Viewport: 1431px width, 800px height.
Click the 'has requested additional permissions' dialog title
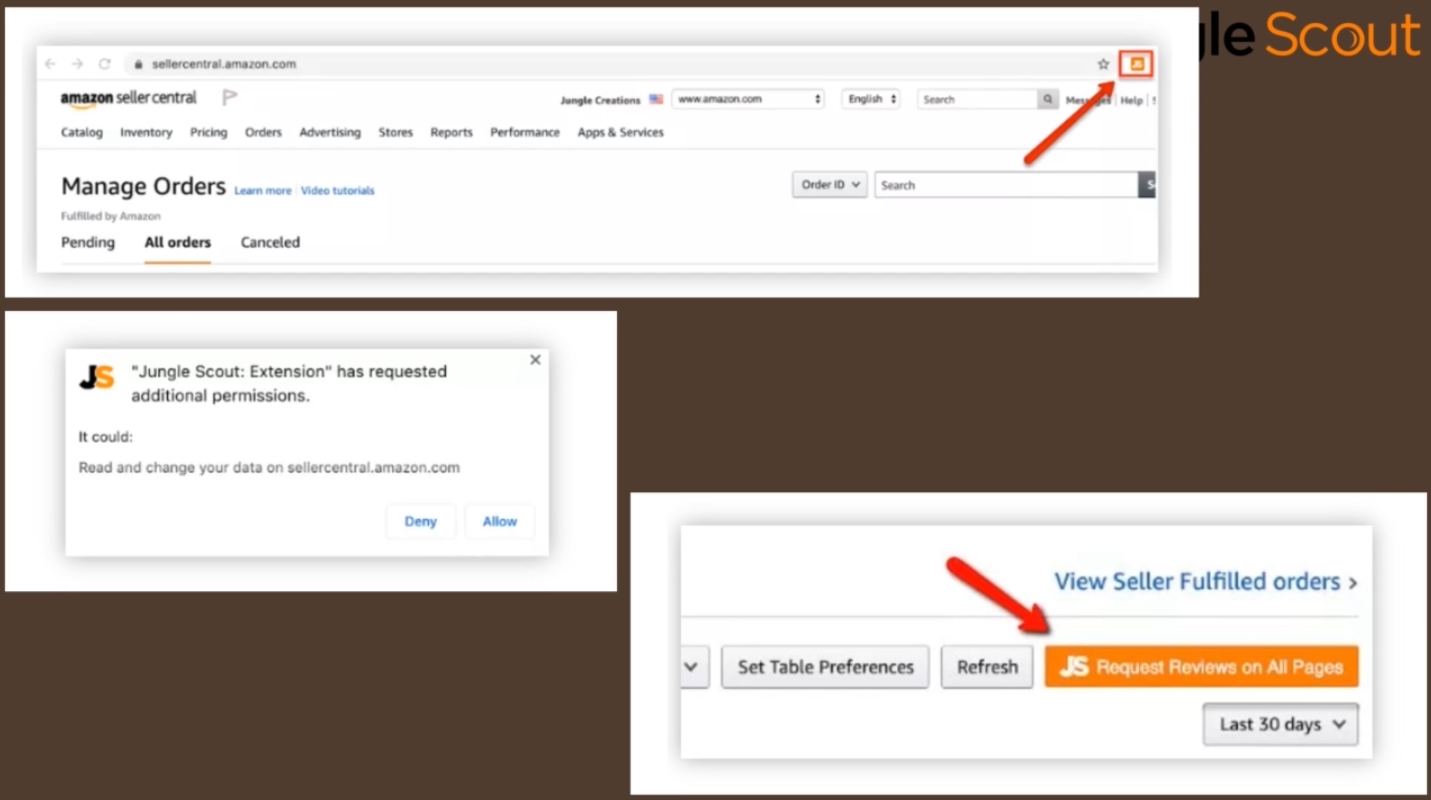pos(289,383)
